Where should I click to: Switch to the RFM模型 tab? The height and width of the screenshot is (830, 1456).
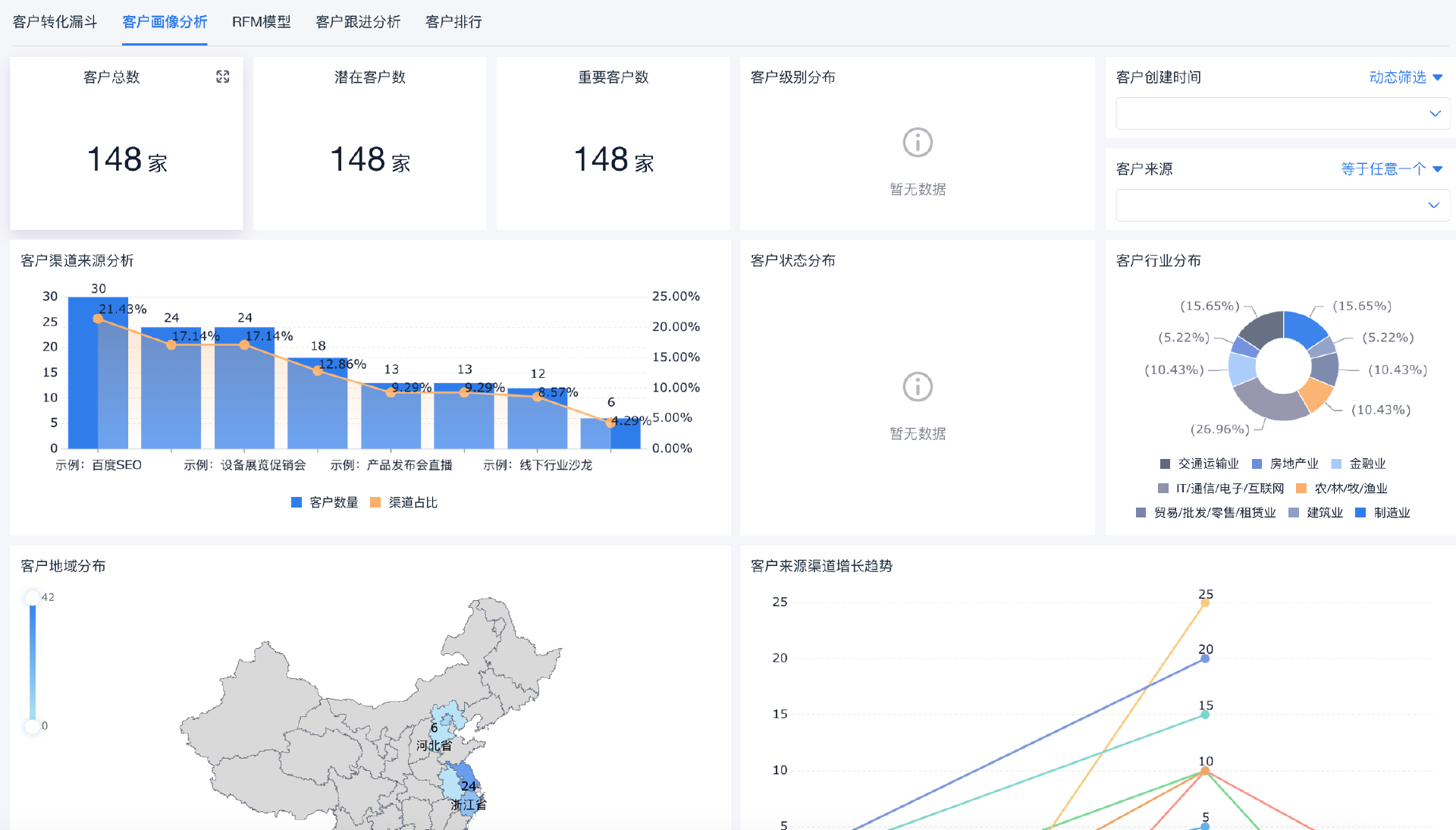pos(261,22)
